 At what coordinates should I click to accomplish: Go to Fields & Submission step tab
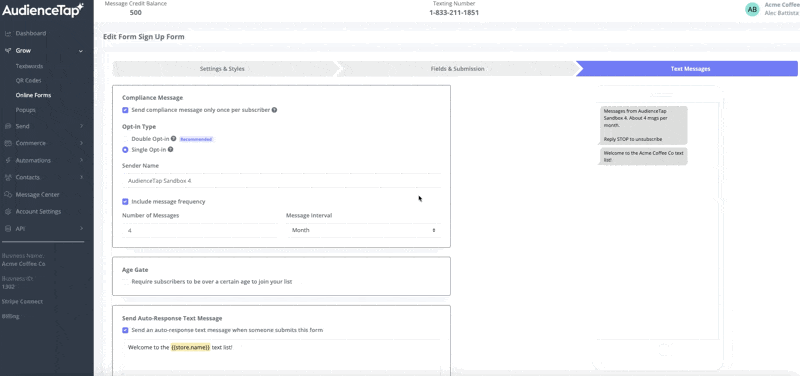click(458, 68)
